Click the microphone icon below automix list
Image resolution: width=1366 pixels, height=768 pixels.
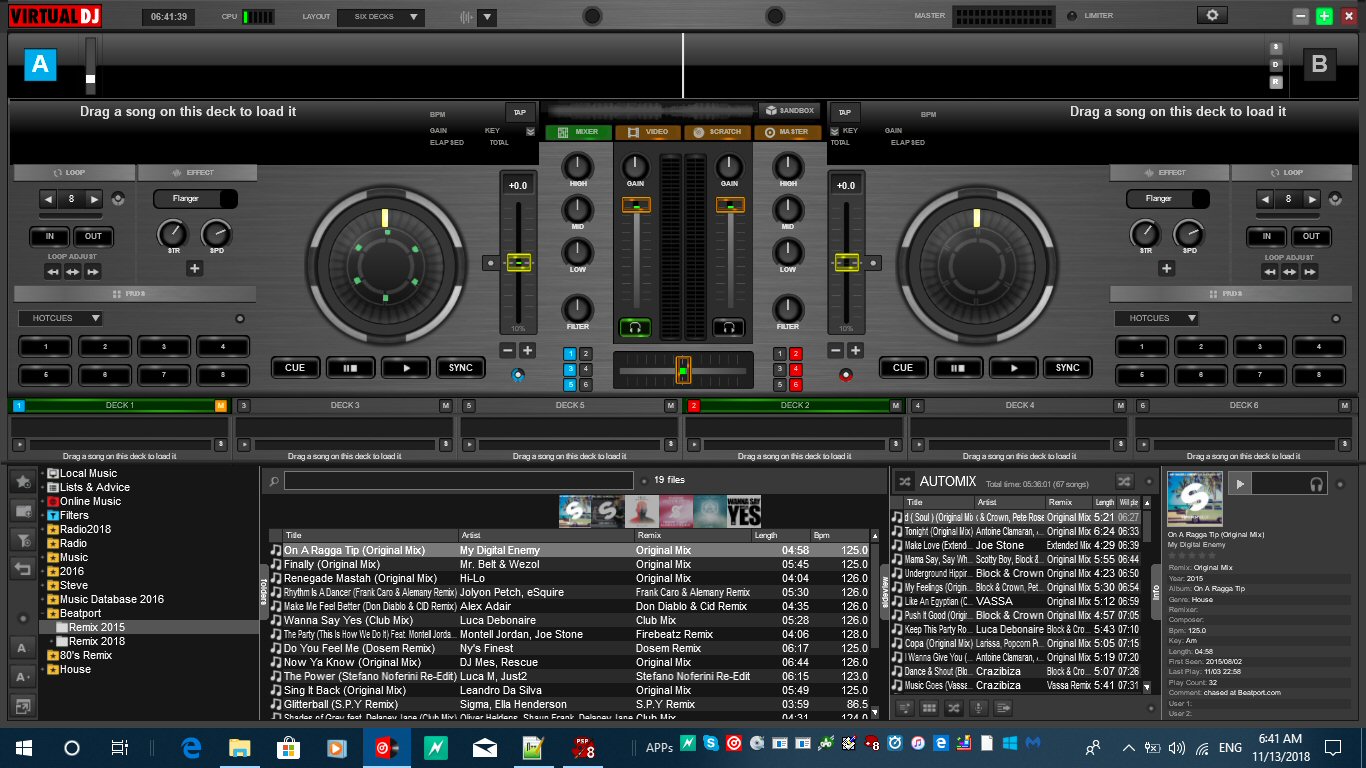(977, 708)
